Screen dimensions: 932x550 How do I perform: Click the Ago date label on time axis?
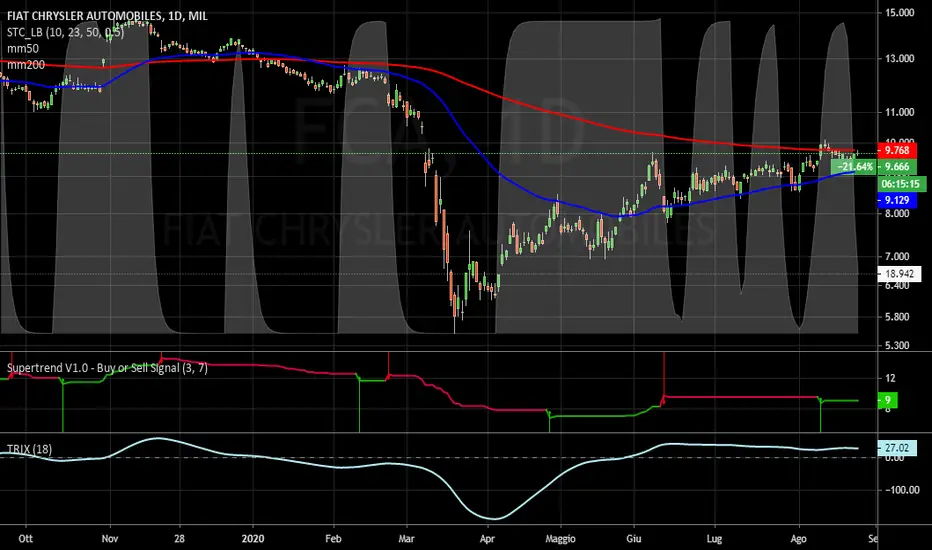pos(798,539)
